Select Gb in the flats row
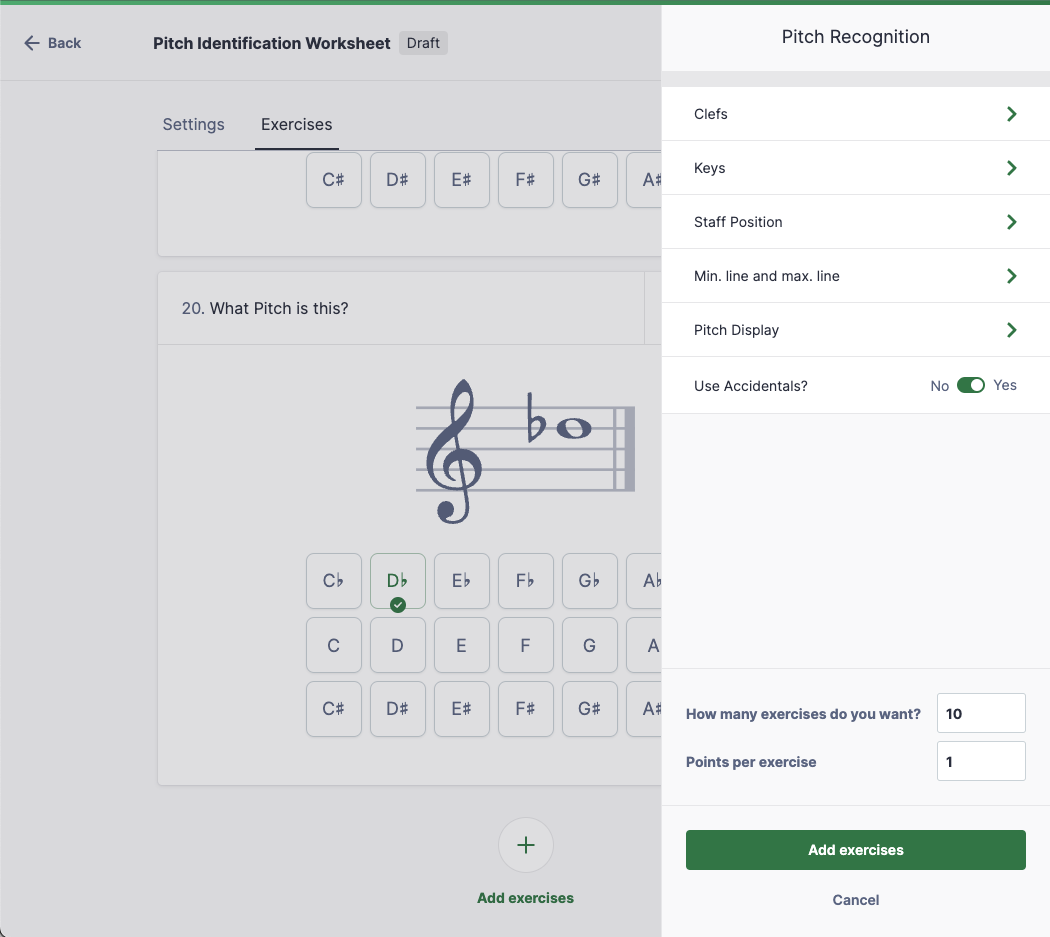Screen dimensions: 1050x937 (589, 580)
